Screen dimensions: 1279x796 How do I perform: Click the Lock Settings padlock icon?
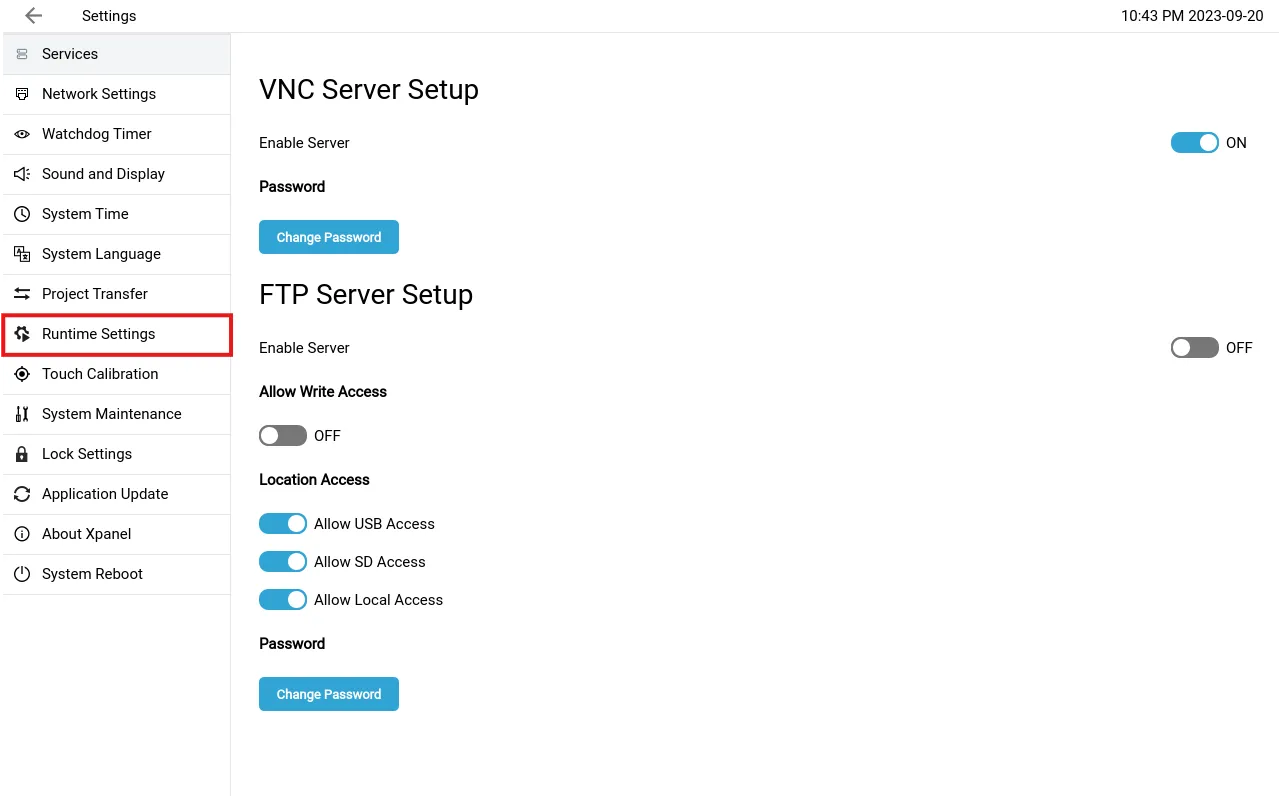coord(22,454)
